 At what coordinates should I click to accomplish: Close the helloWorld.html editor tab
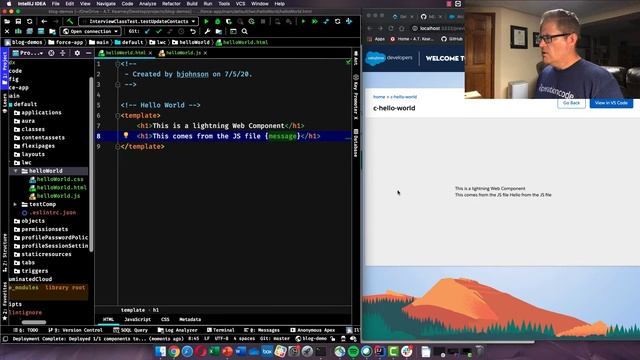[x=150, y=53]
